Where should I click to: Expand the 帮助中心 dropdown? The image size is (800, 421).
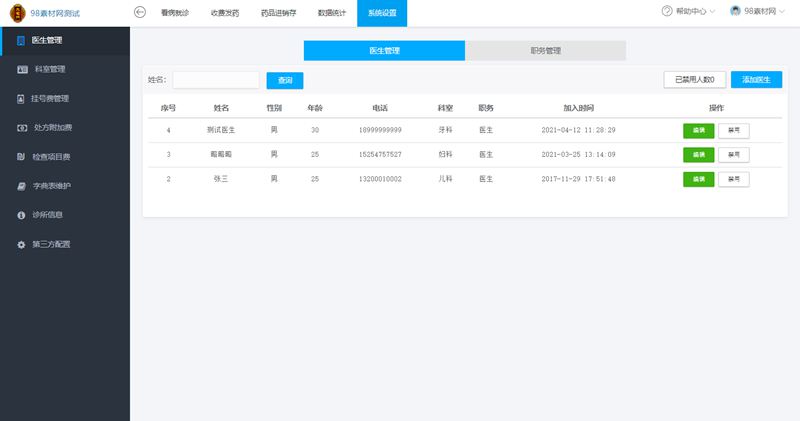(x=691, y=12)
